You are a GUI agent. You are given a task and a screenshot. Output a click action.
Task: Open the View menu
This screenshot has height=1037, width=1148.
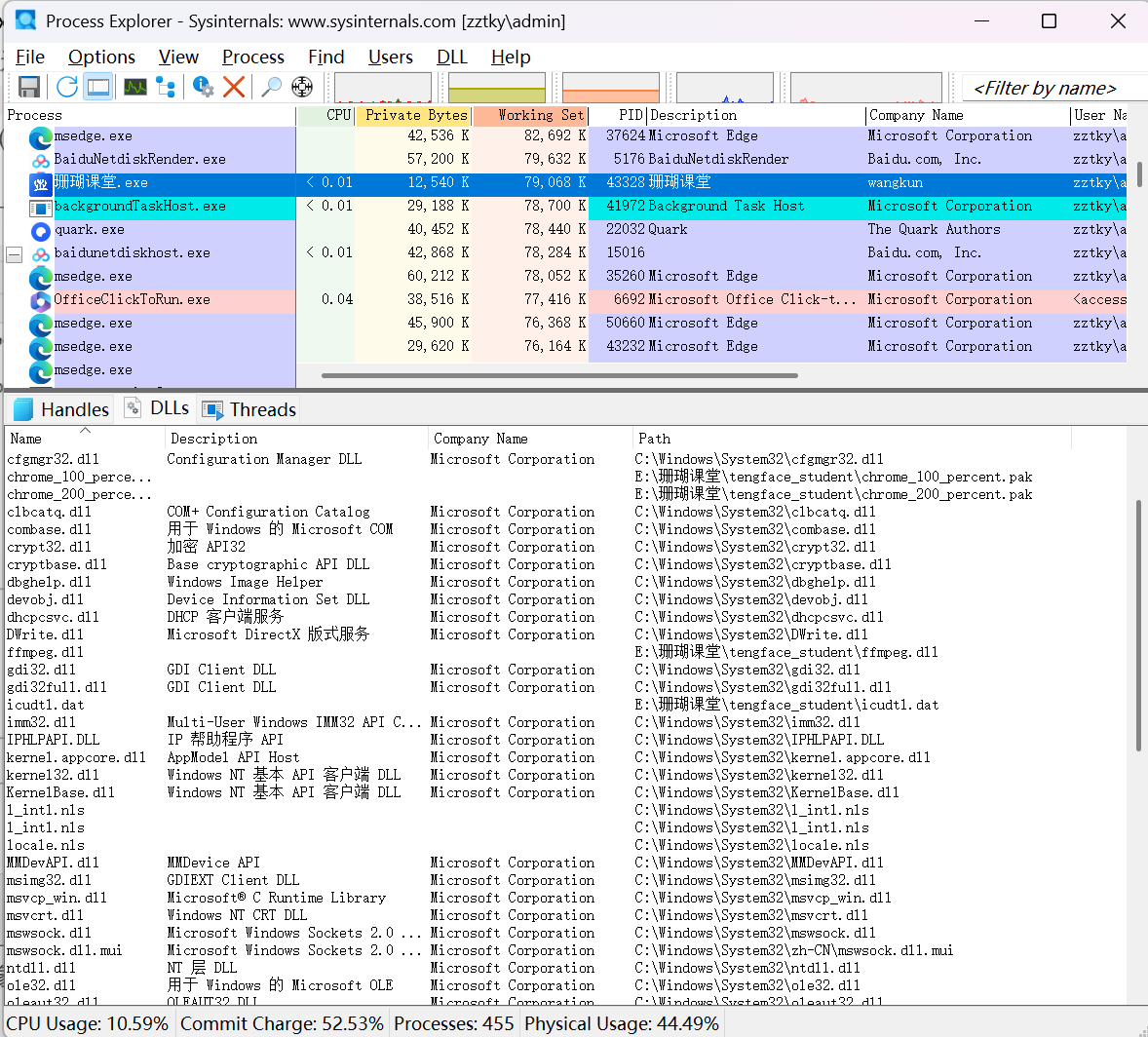tap(178, 58)
